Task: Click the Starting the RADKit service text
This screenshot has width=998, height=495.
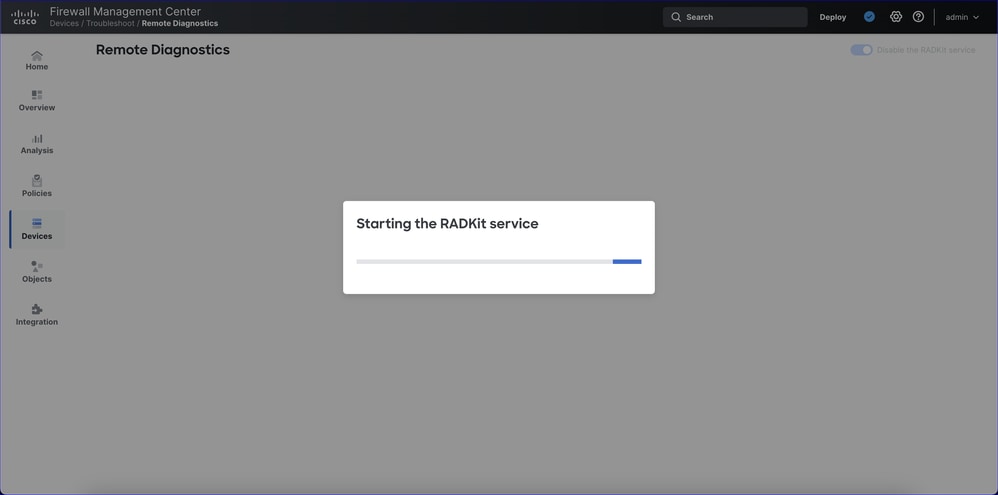Action: pos(447,224)
